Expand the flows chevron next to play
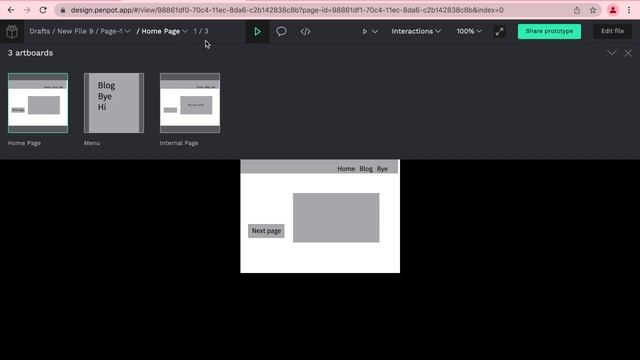The image size is (640, 360). pos(375,31)
